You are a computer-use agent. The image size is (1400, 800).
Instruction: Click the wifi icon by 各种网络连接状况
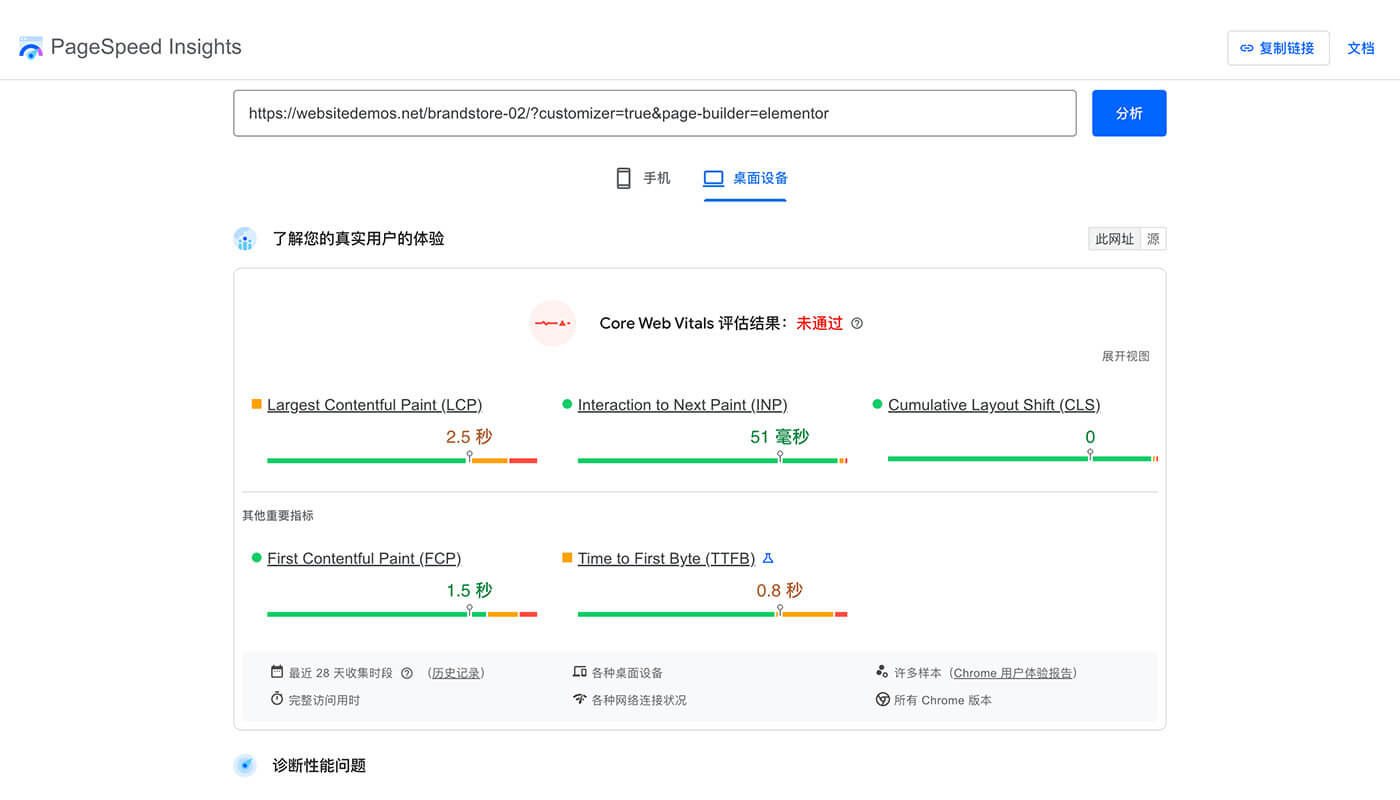[579, 699]
